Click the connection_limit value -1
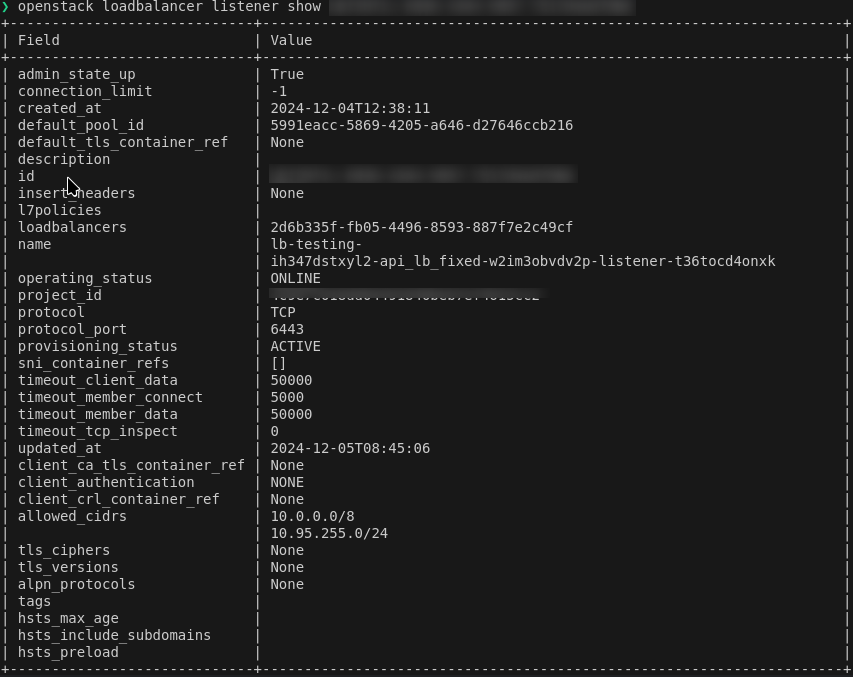 (x=279, y=91)
